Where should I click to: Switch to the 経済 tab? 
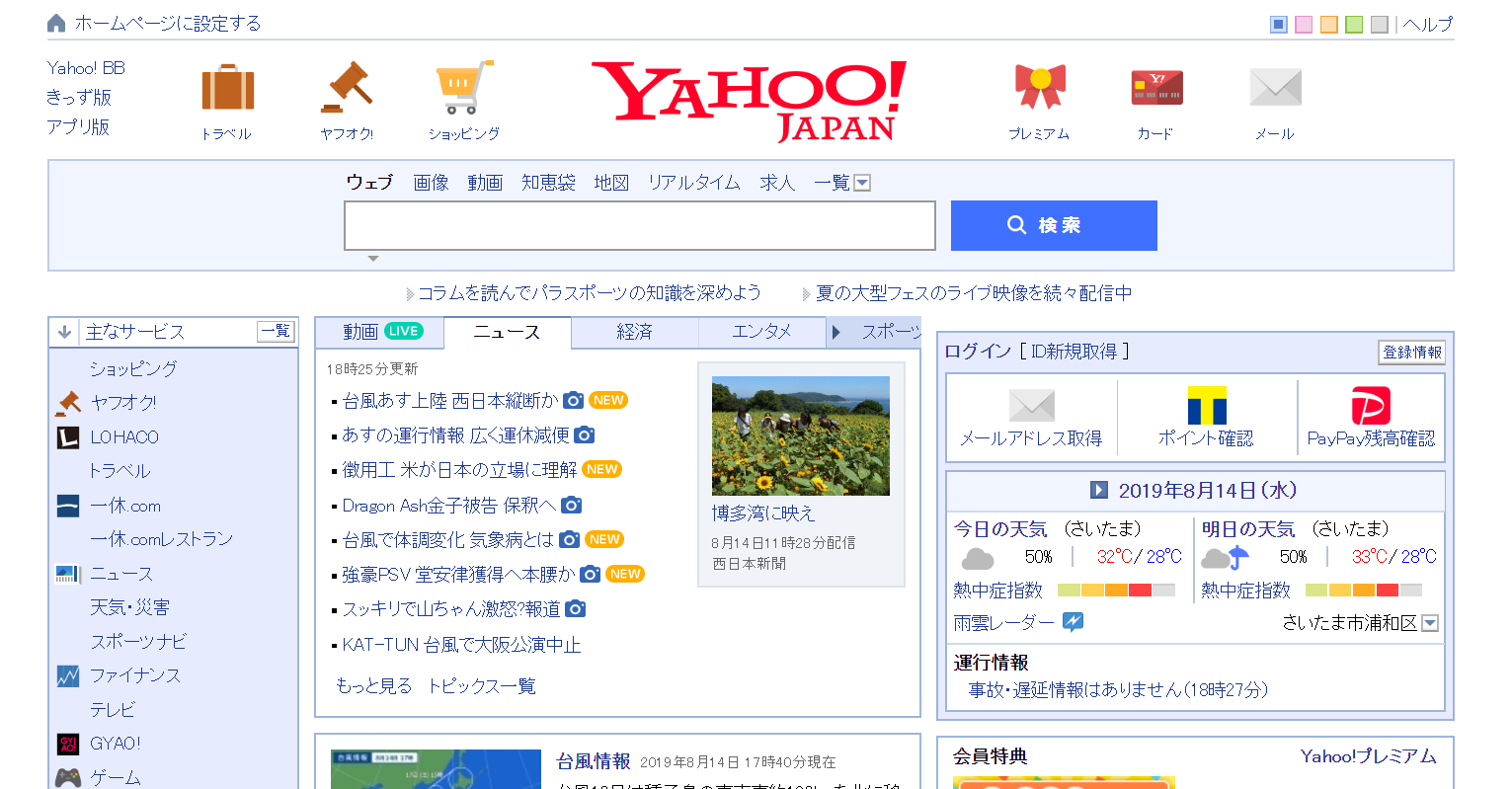[x=634, y=332]
